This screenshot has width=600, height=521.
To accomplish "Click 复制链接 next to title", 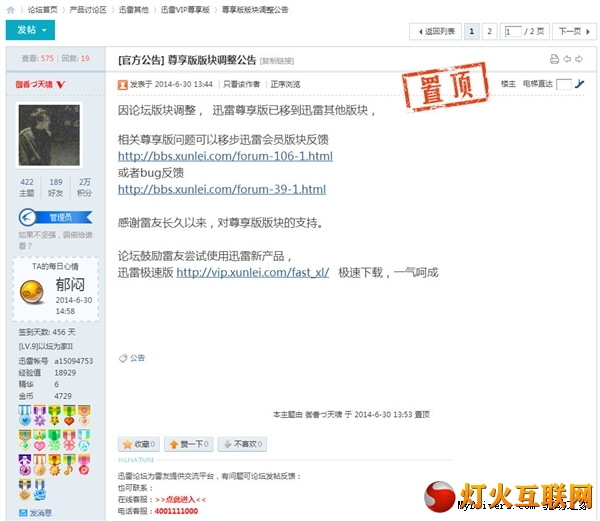I will pyautogui.click(x=277, y=61).
